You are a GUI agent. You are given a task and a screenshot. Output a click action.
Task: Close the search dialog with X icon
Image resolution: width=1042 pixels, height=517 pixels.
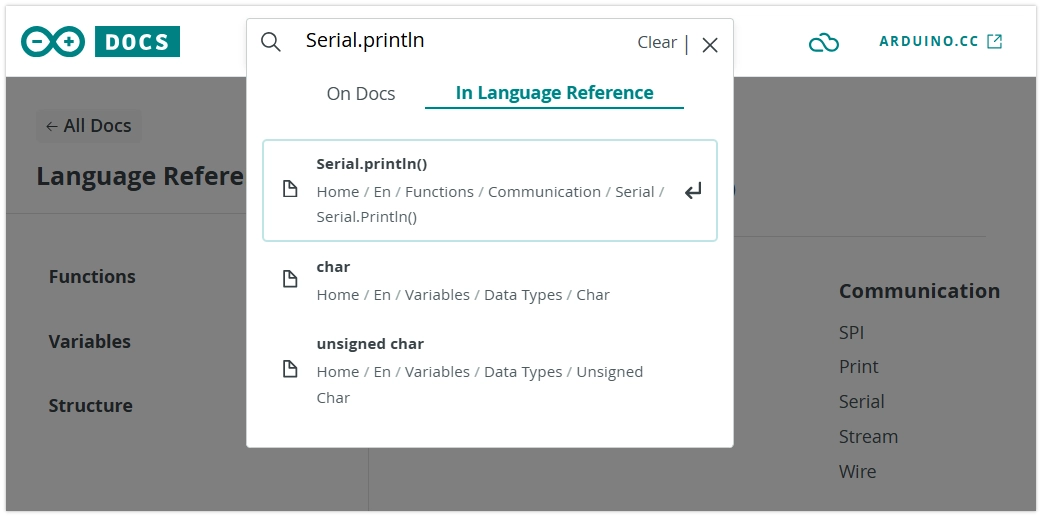pos(710,44)
